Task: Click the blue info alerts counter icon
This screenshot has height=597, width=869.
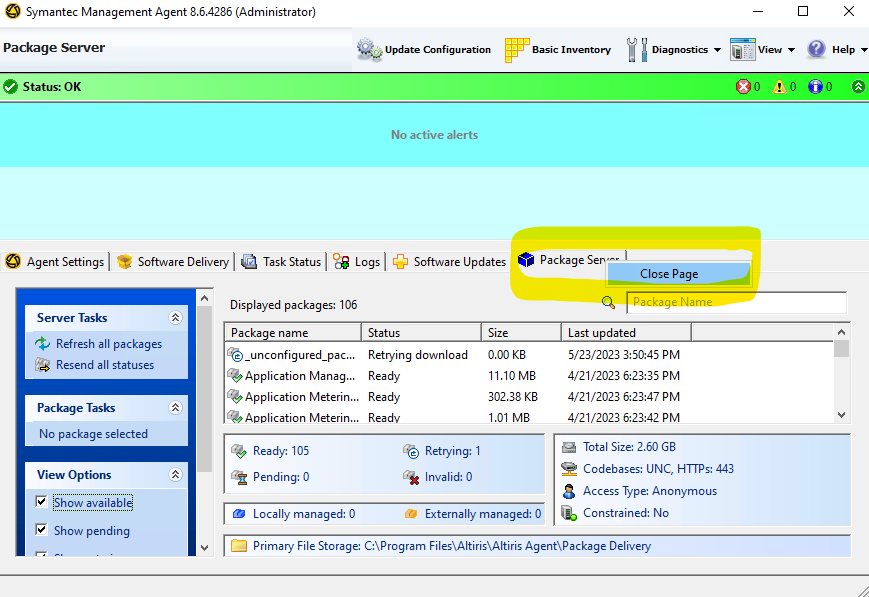Action: click(x=815, y=87)
